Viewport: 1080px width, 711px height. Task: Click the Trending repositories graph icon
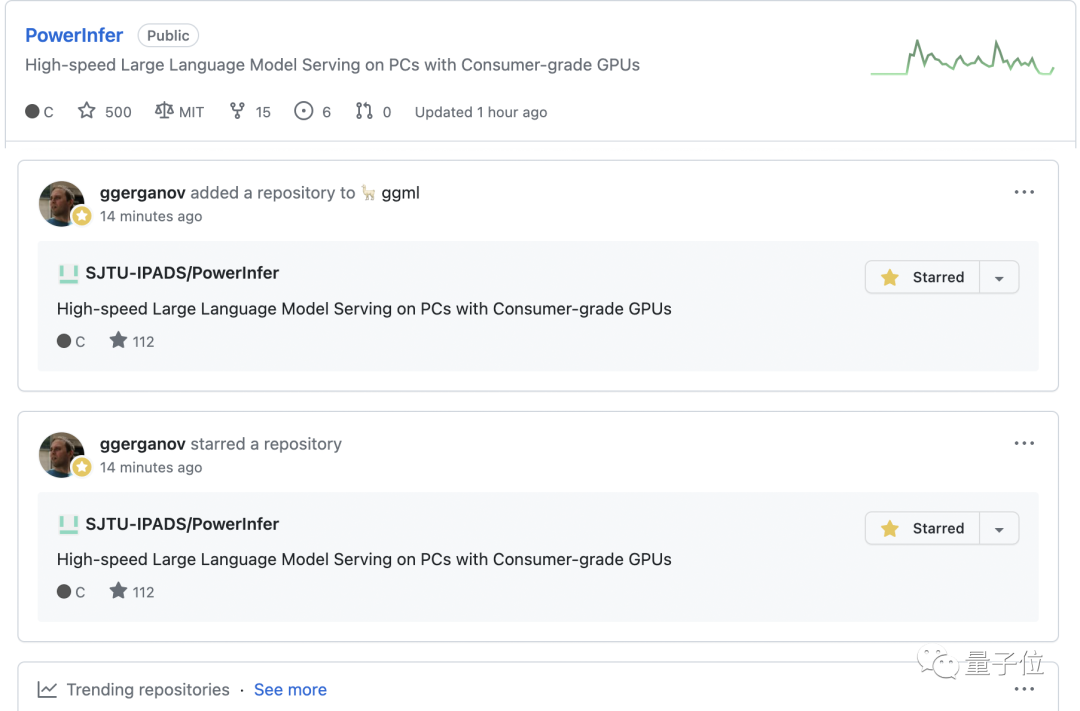click(47, 690)
